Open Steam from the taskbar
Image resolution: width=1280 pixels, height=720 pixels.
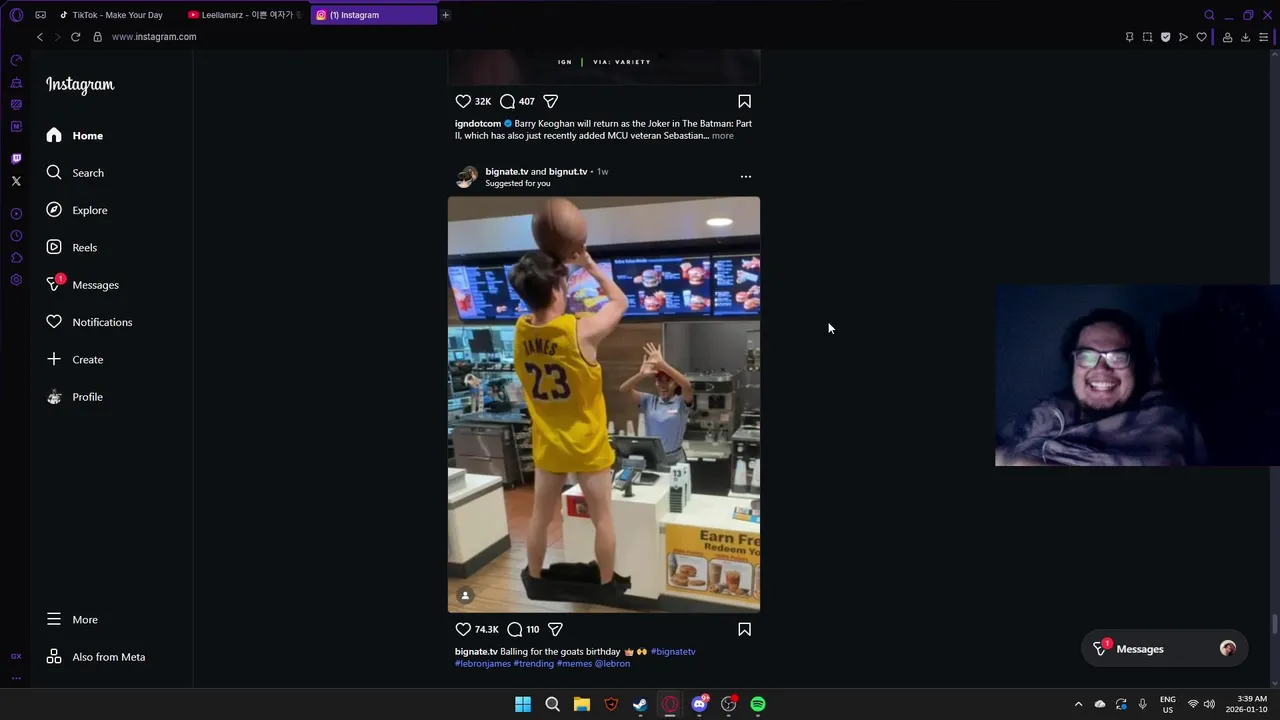pos(640,704)
